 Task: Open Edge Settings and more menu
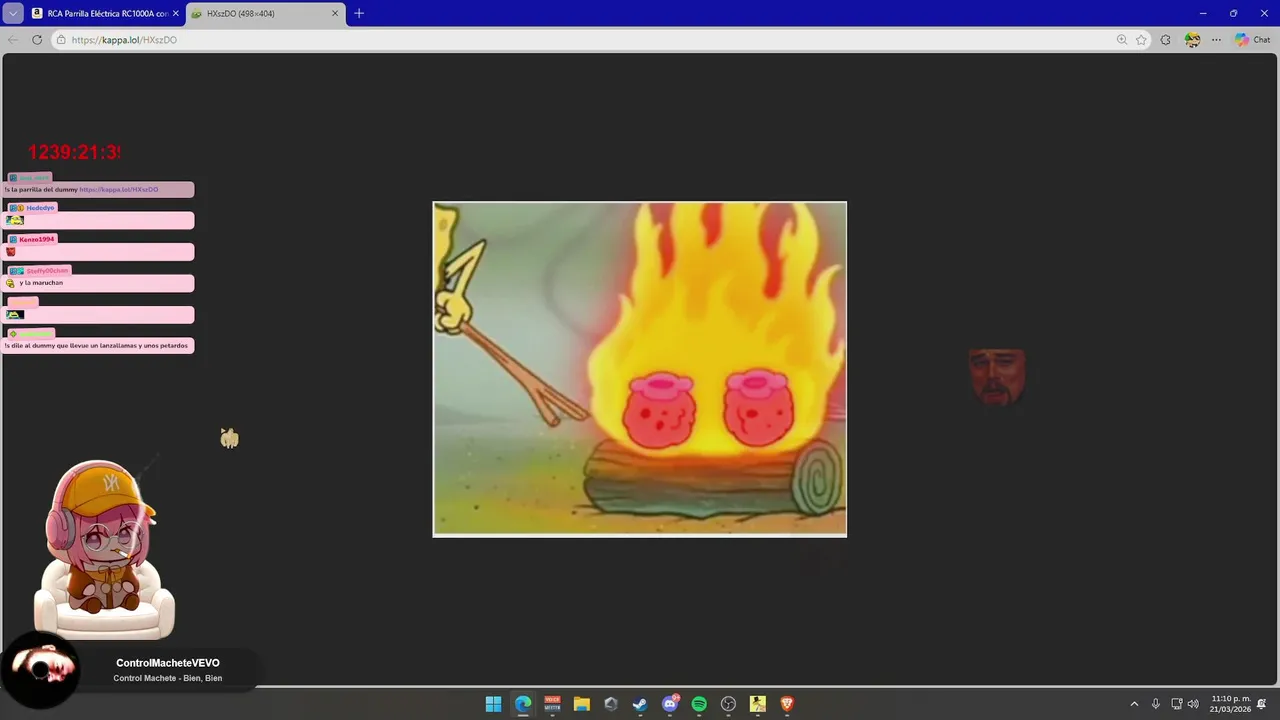pos(1216,40)
